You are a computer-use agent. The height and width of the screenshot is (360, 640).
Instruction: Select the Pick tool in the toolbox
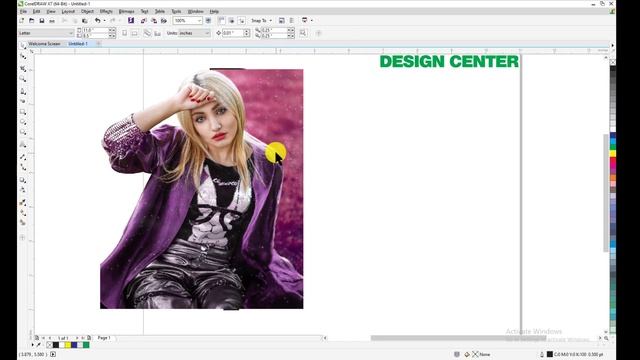23,45
